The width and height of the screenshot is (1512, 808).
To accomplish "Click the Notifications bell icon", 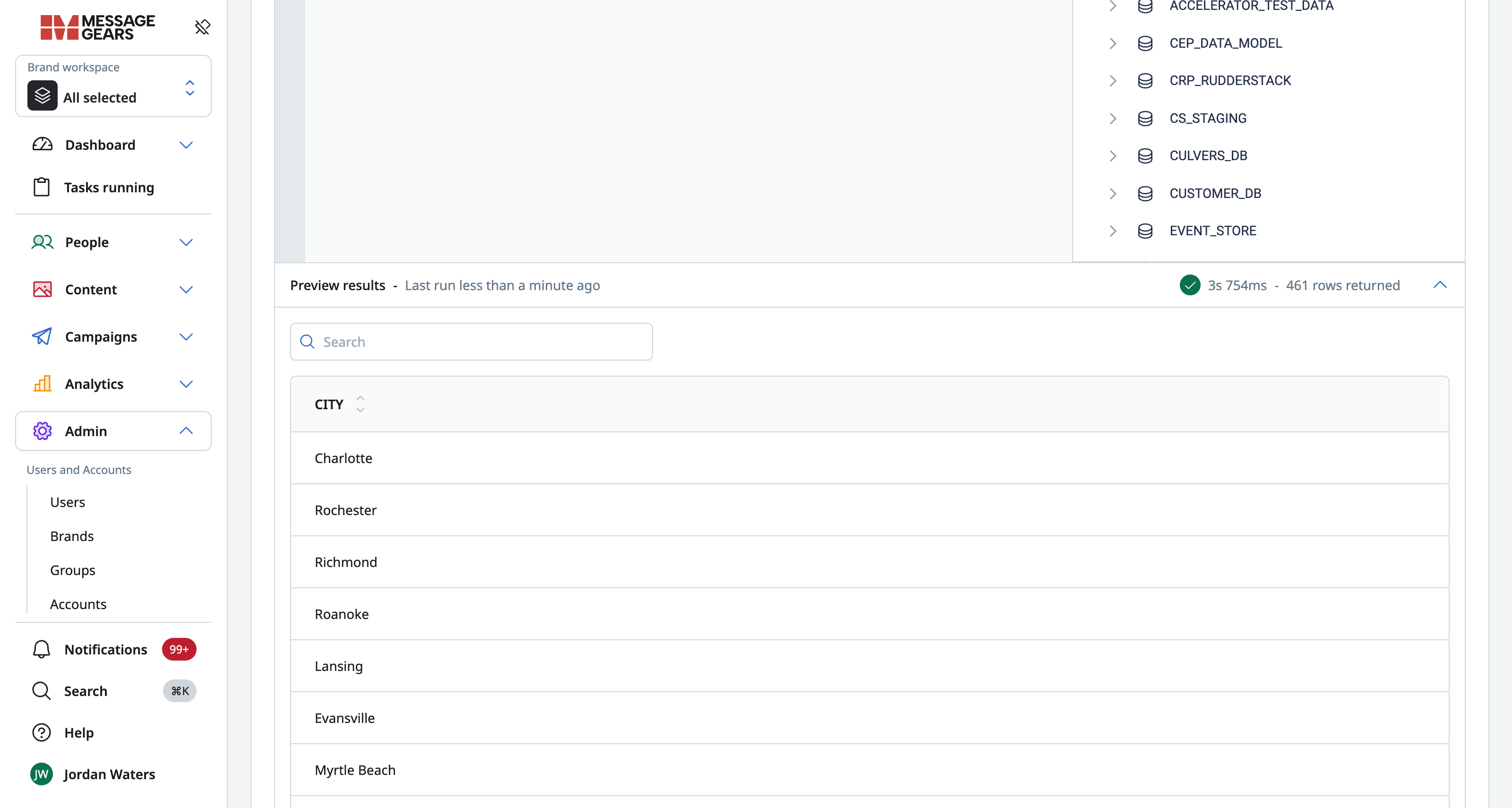I will point(41,649).
